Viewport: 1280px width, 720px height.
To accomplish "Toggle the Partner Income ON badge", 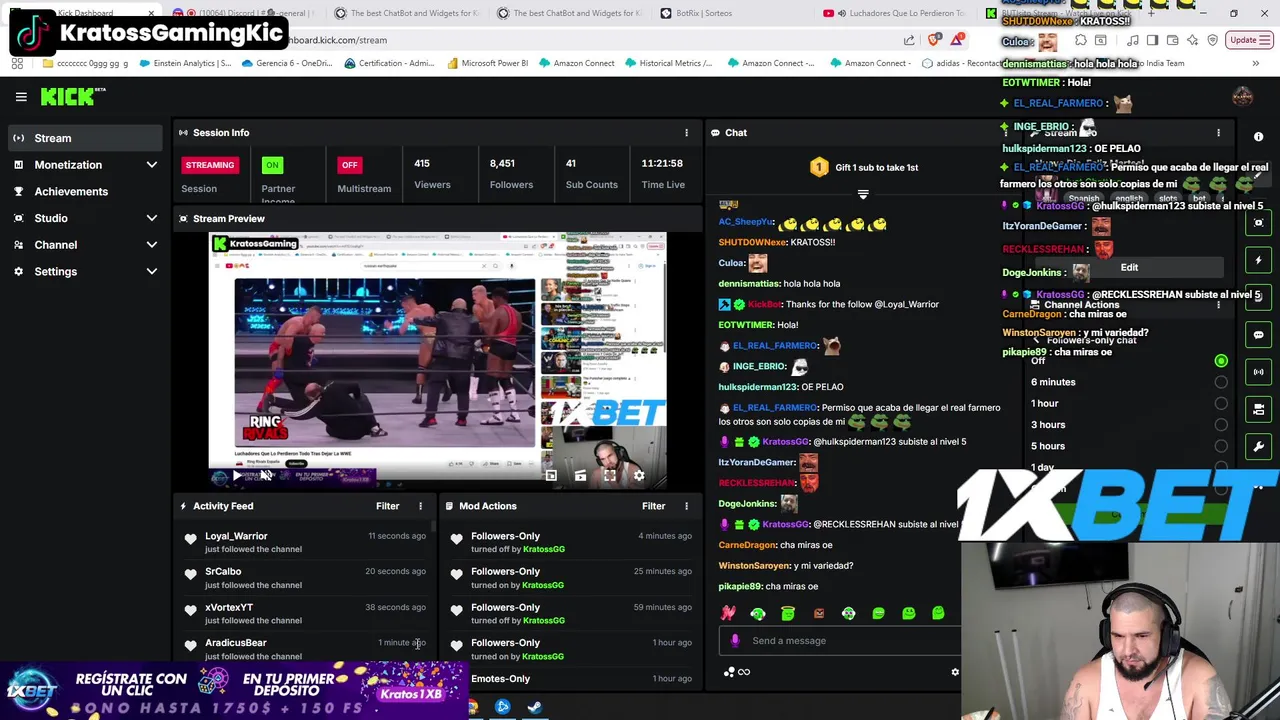I will pyautogui.click(x=272, y=165).
